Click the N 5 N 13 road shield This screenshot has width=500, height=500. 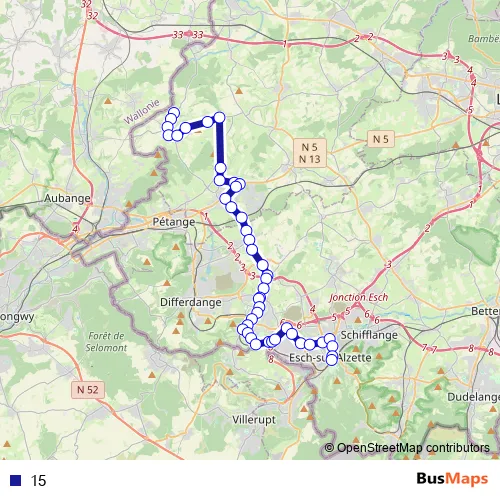pos(310,153)
